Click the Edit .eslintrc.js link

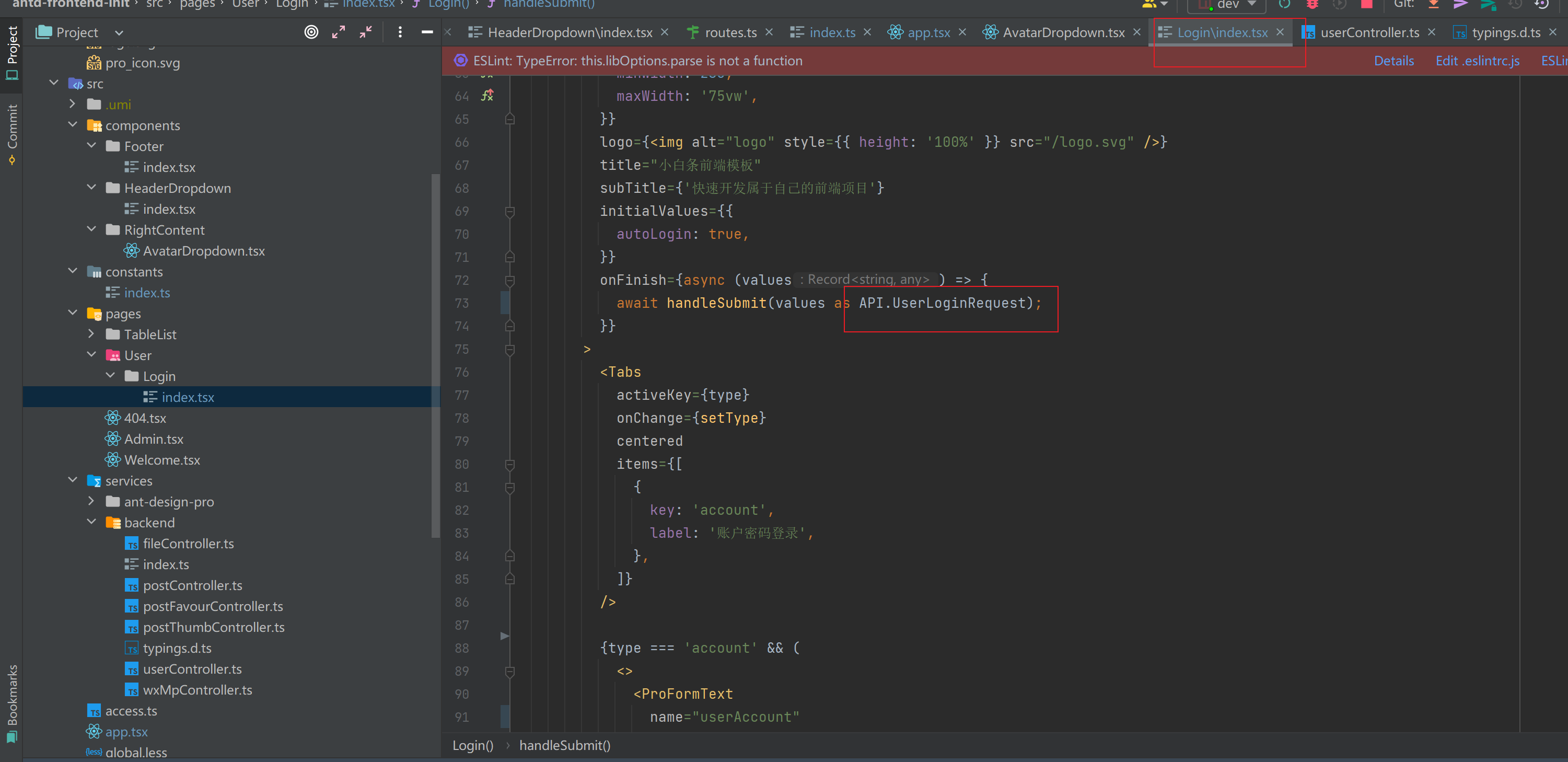(x=1477, y=60)
